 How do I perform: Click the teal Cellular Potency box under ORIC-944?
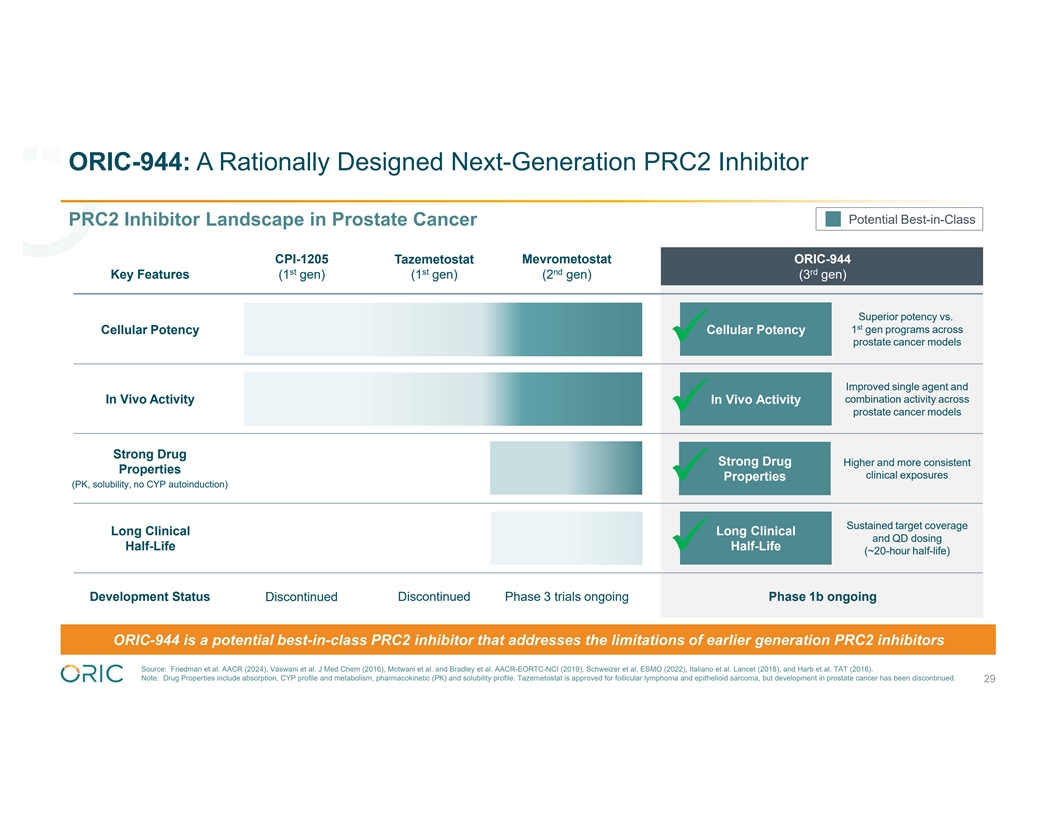756,329
